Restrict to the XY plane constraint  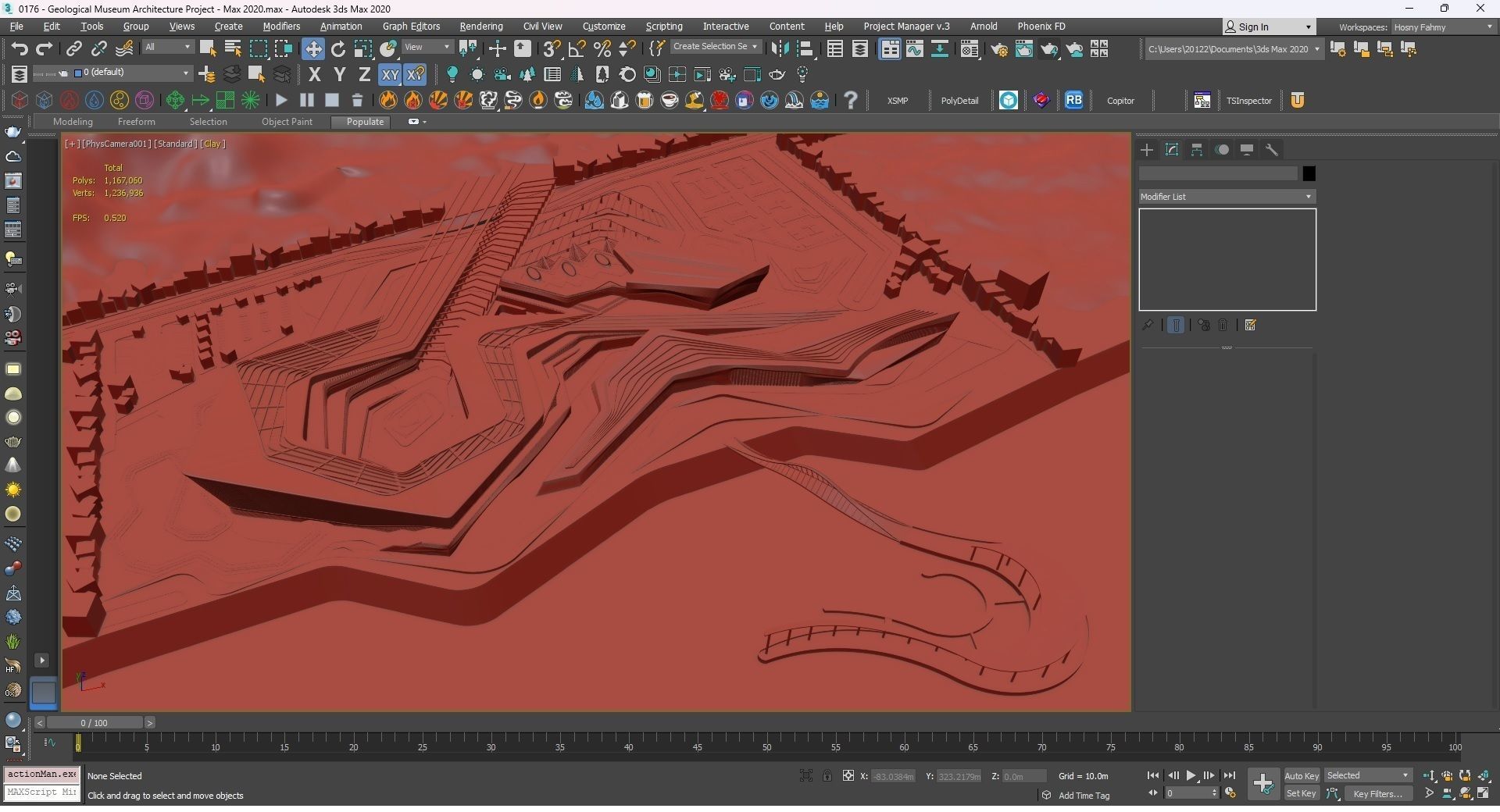[389, 75]
